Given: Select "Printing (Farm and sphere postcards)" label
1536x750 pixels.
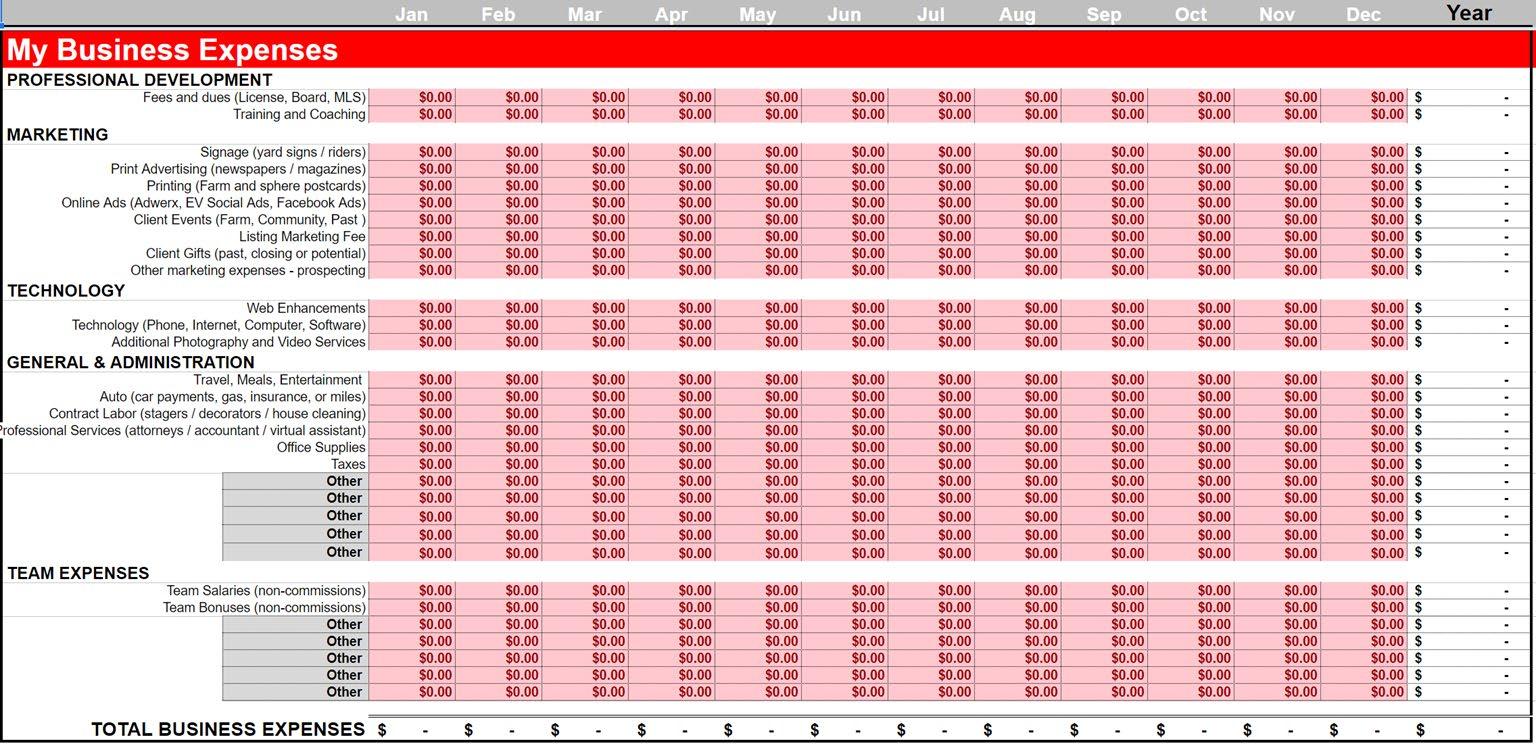Looking at the screenshot, I should 257,187.
